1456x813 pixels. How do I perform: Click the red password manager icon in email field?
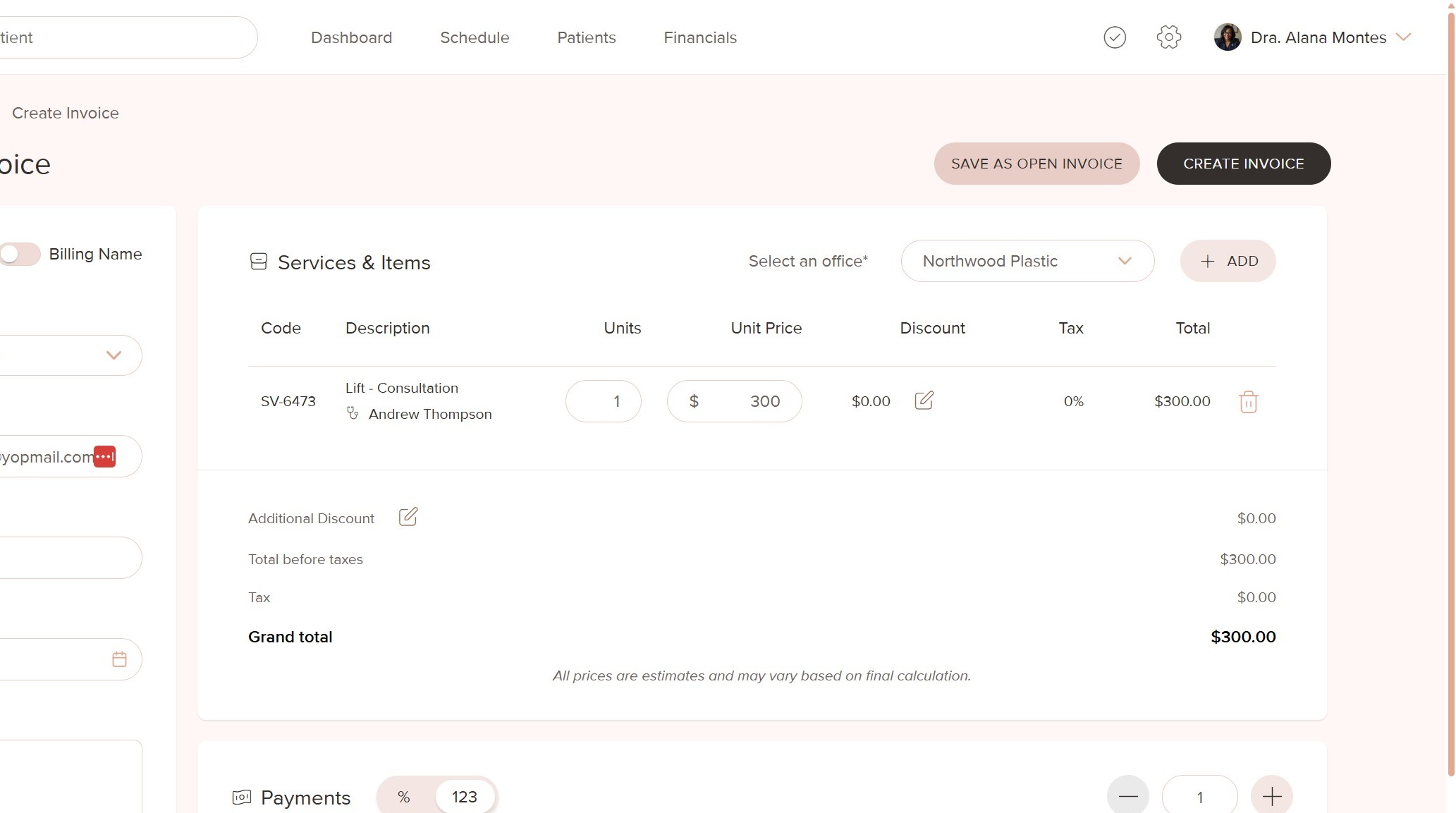pos(105,456)
